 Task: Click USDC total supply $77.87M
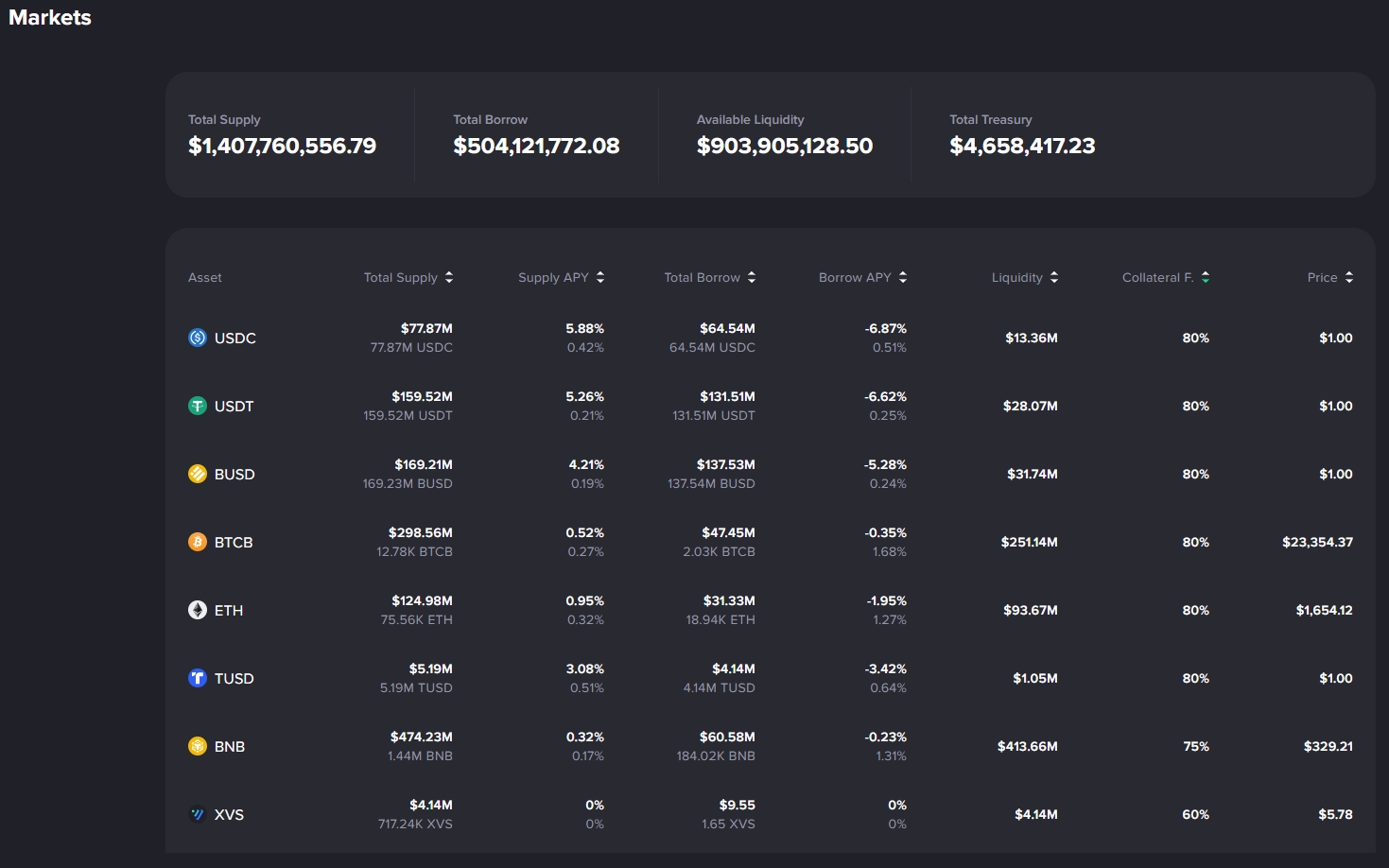426,328
